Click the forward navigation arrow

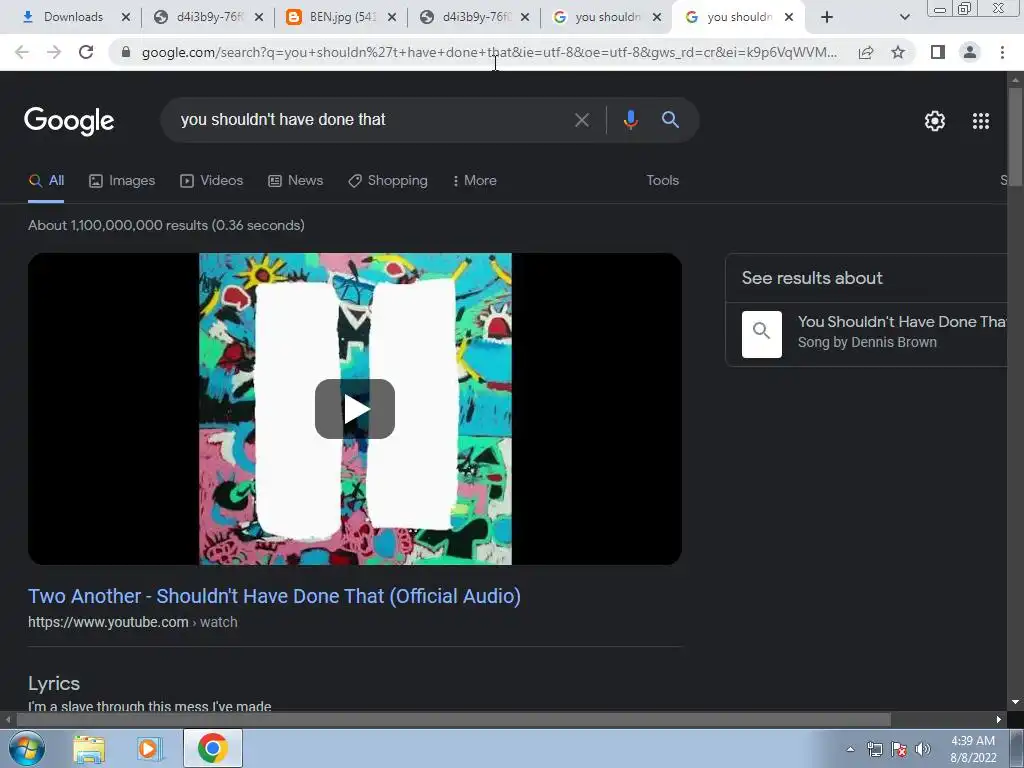[x=54, y=52]
